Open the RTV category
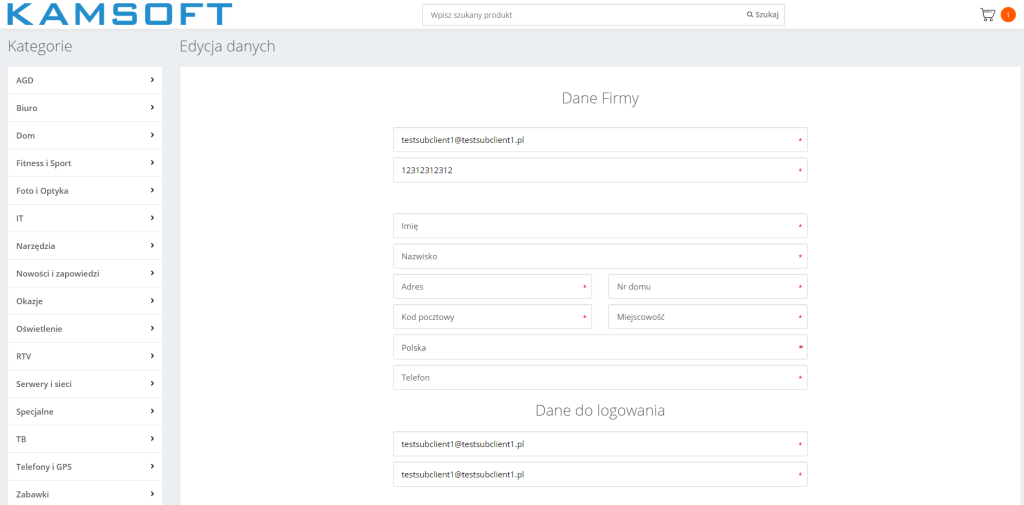1024x505 pixels. (x=24, y=356)
